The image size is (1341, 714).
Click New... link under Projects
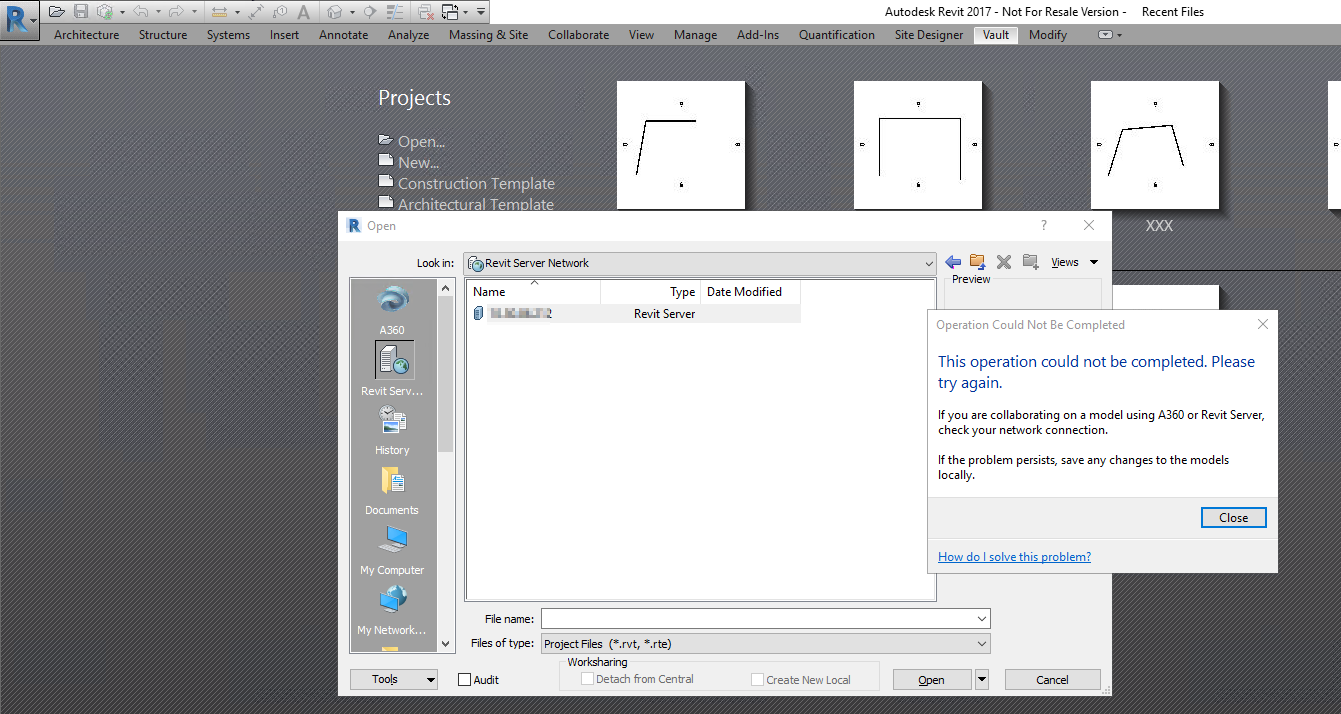pos(418,163)
